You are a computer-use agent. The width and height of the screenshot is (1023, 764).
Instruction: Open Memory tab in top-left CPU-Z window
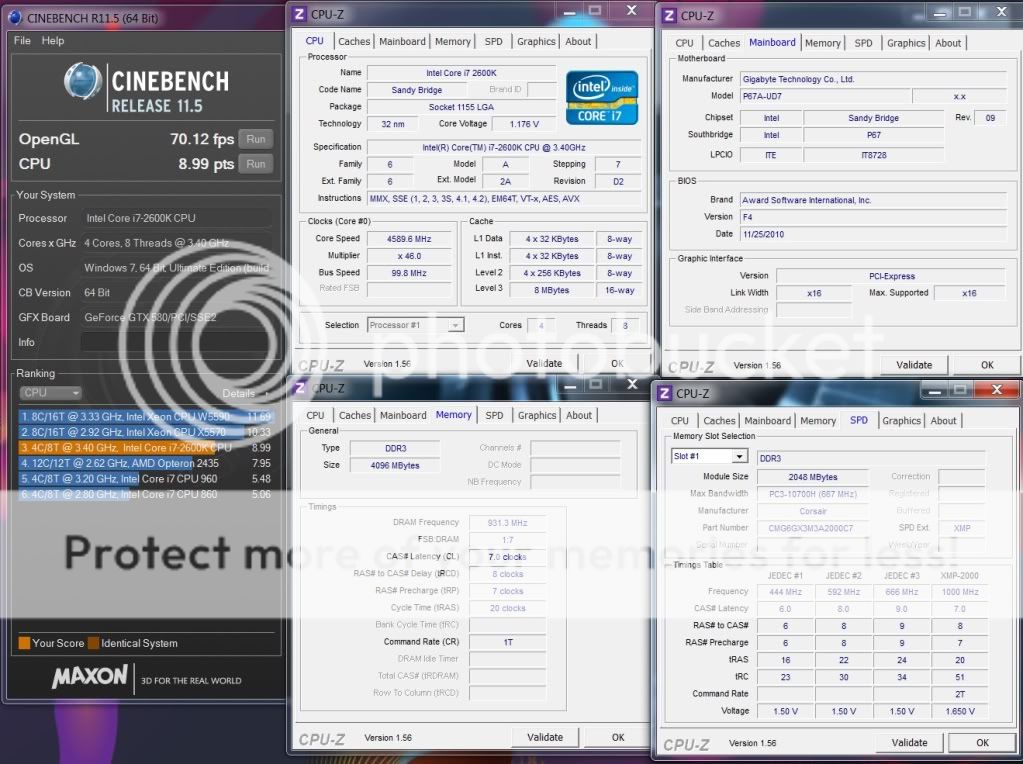452,41
